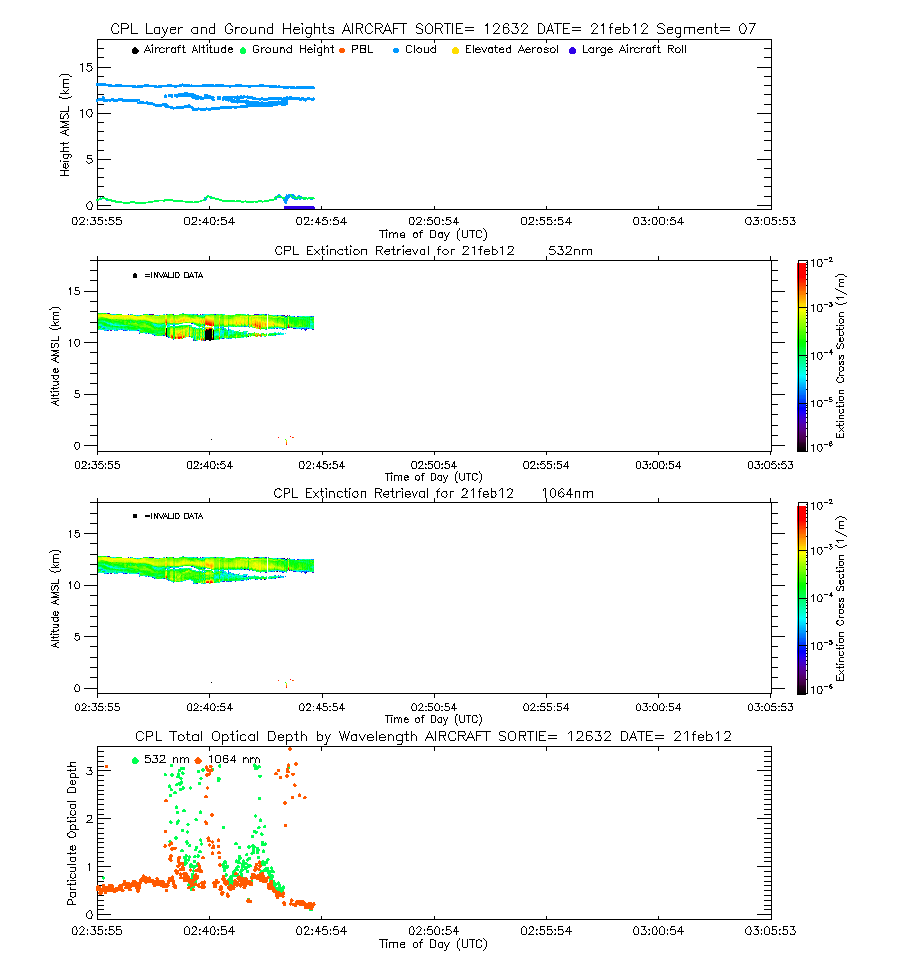Click the CPL Total Optical Depth title
The image size is (900, 970).
(x=433, y=736)
